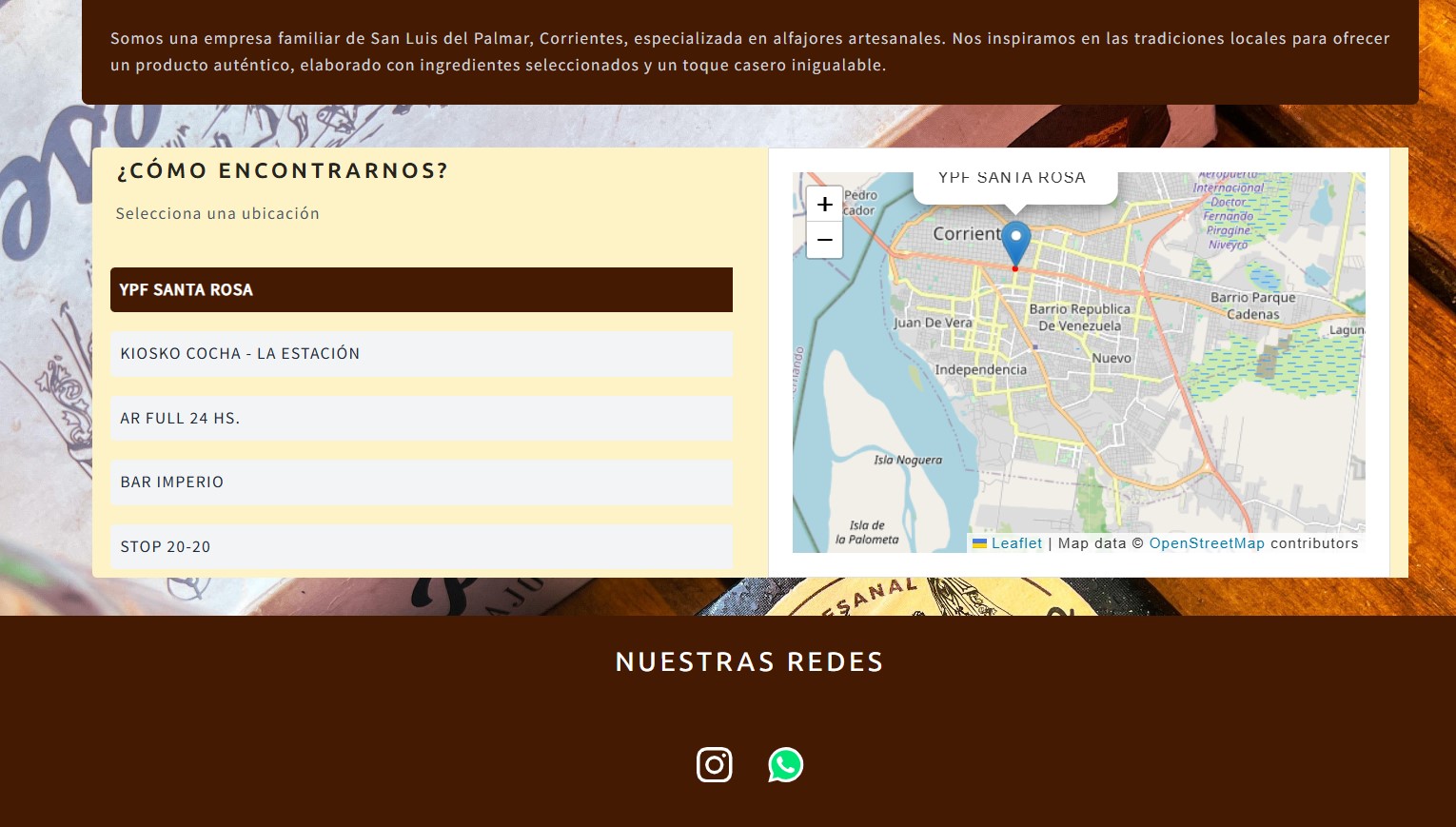Zoom out on the map
Image resolution: width=1456 pixels, height=827 pixels.
click(x=824, y=240)
